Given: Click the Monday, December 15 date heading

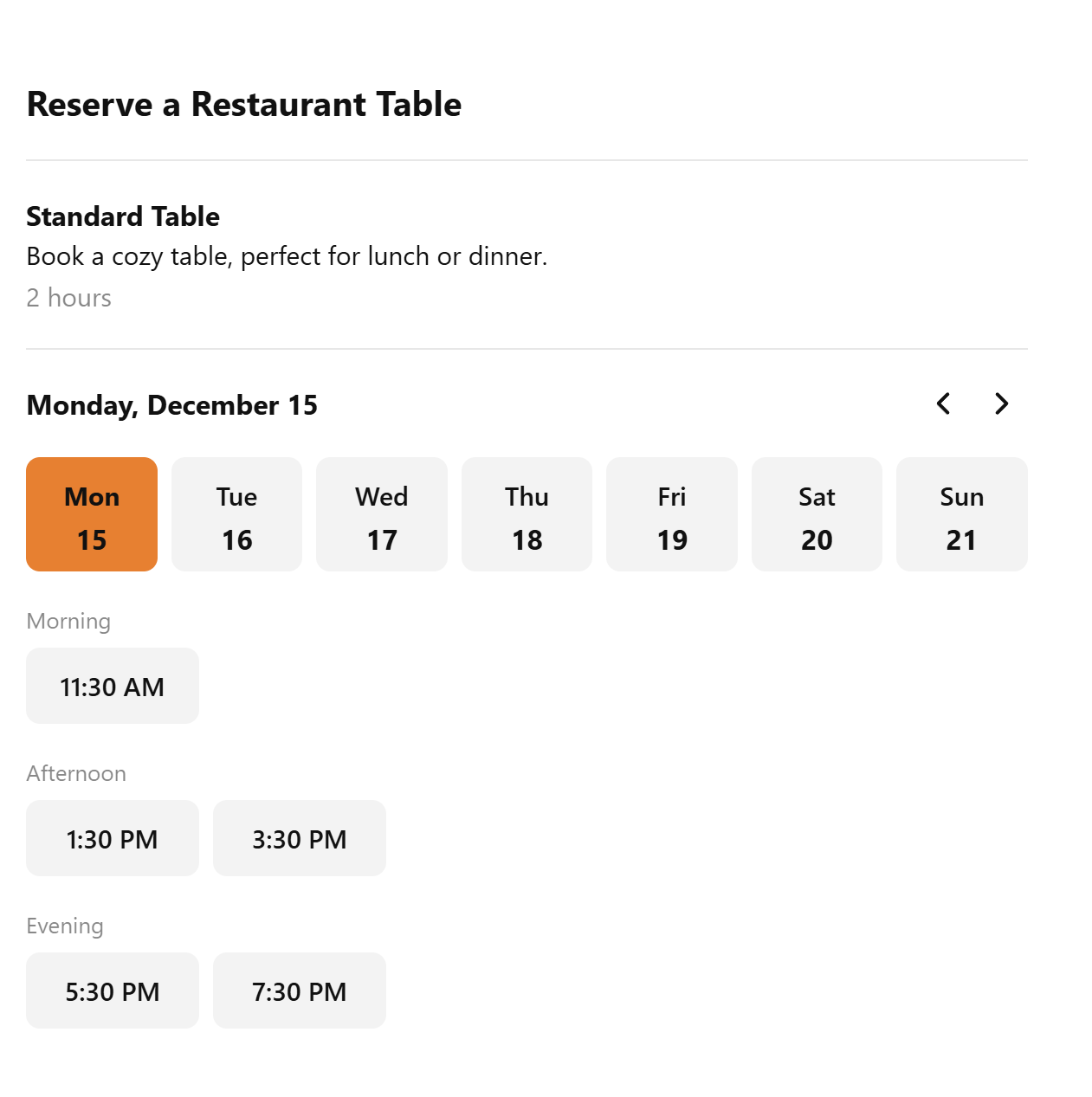Looking at the screenshot, I should coord(172,405).
